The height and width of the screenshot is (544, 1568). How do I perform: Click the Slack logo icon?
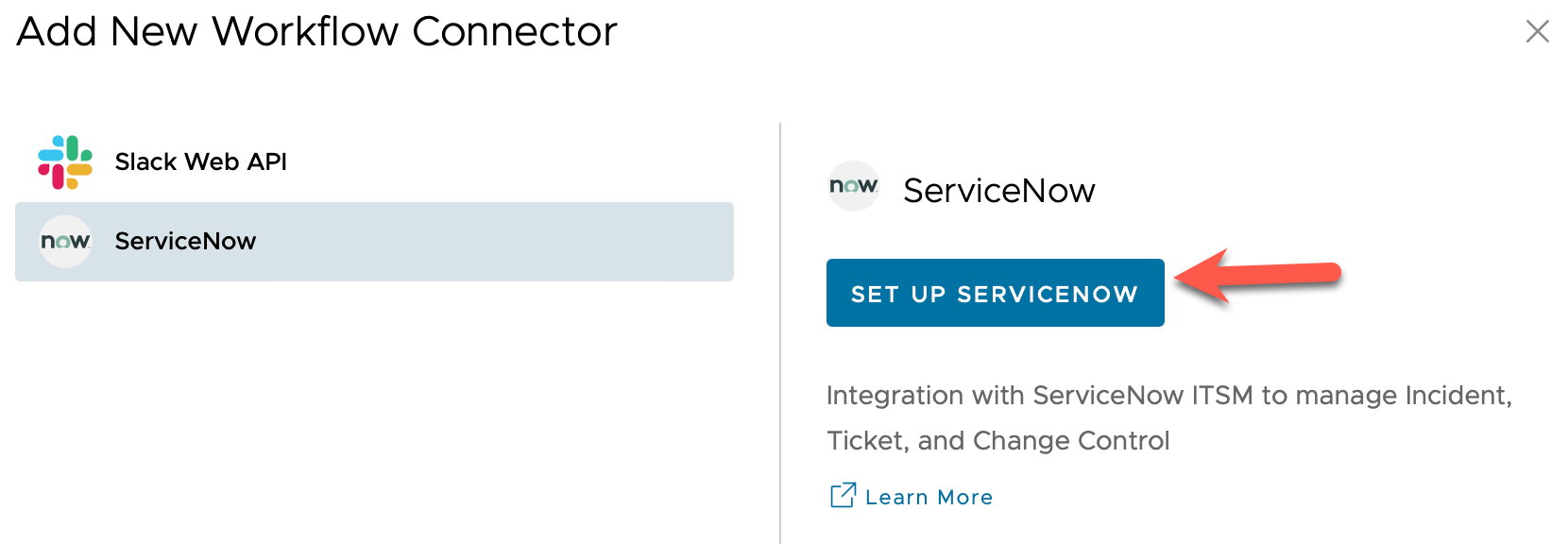[x=65, y=162]
